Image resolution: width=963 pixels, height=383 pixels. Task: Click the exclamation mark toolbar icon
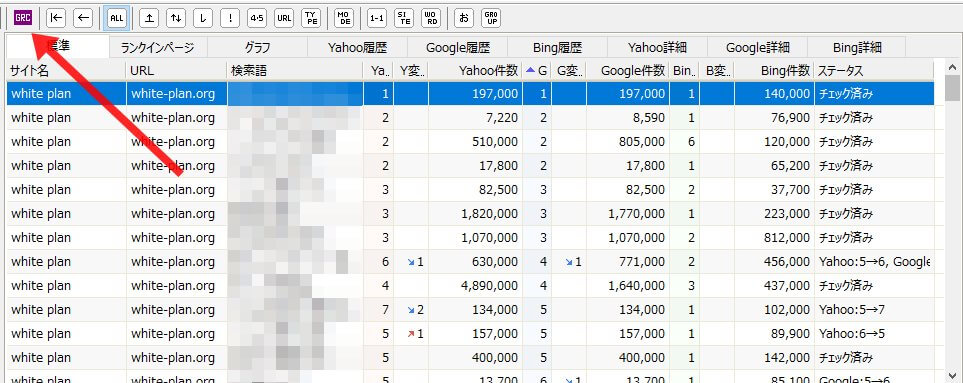pyautogui.click(x=230, y=18)
